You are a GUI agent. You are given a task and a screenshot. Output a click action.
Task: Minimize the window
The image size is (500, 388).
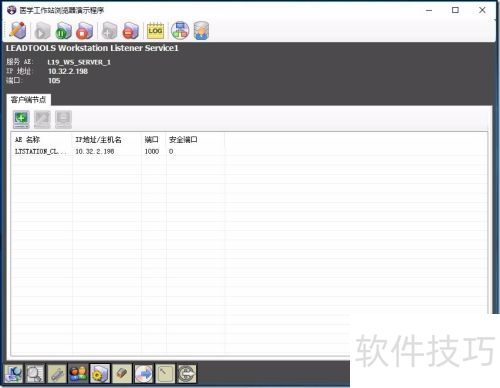(429, 10)
